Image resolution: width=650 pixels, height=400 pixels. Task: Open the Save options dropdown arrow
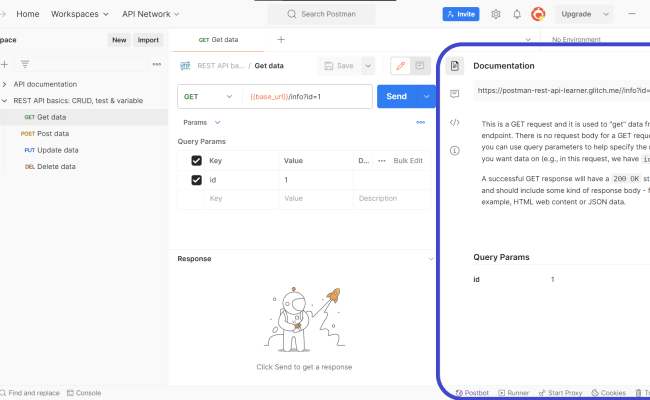point(368,66)
